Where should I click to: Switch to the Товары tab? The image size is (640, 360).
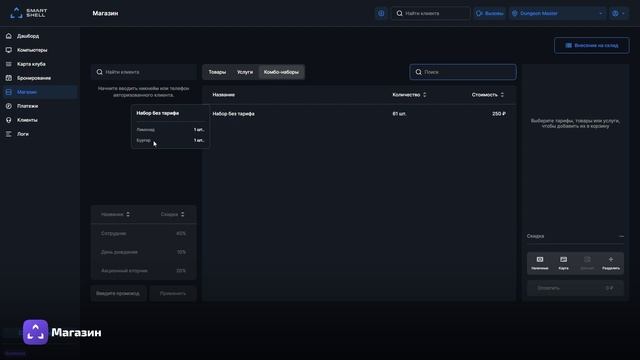[x=217, y=72]
